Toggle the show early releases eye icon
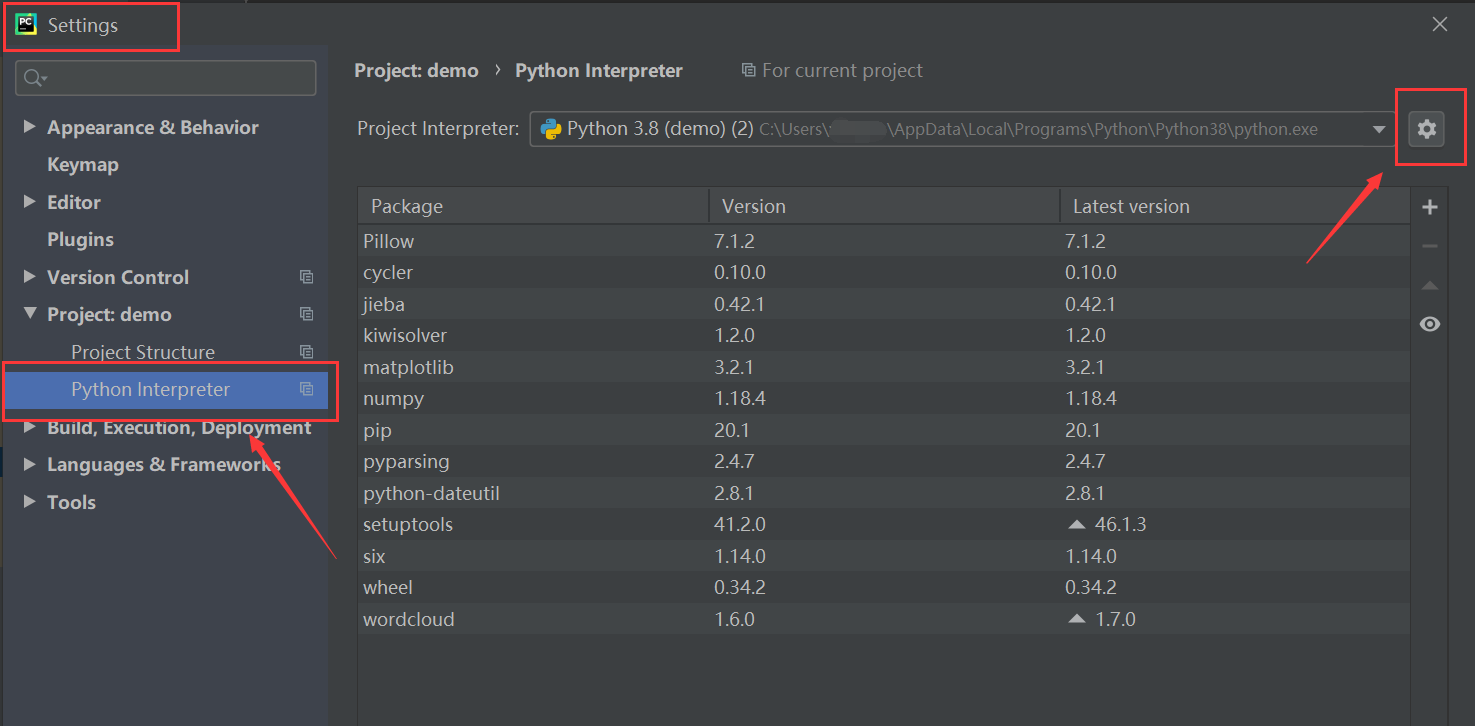 tap(1430, 324)
